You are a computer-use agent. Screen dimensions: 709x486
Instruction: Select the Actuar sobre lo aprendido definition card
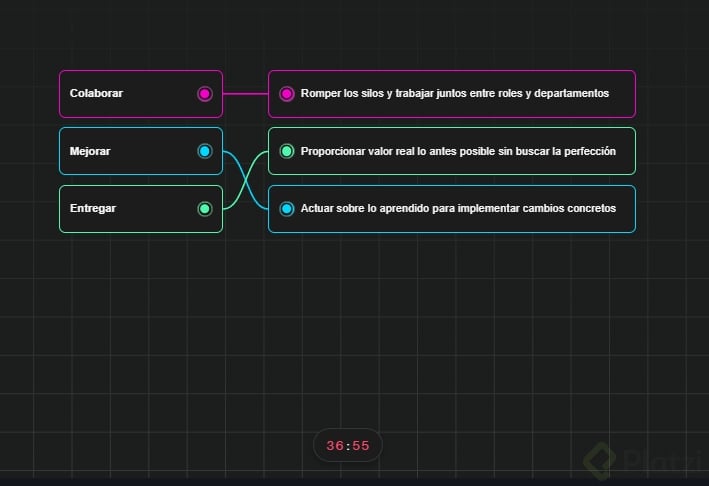click(452, 209)
